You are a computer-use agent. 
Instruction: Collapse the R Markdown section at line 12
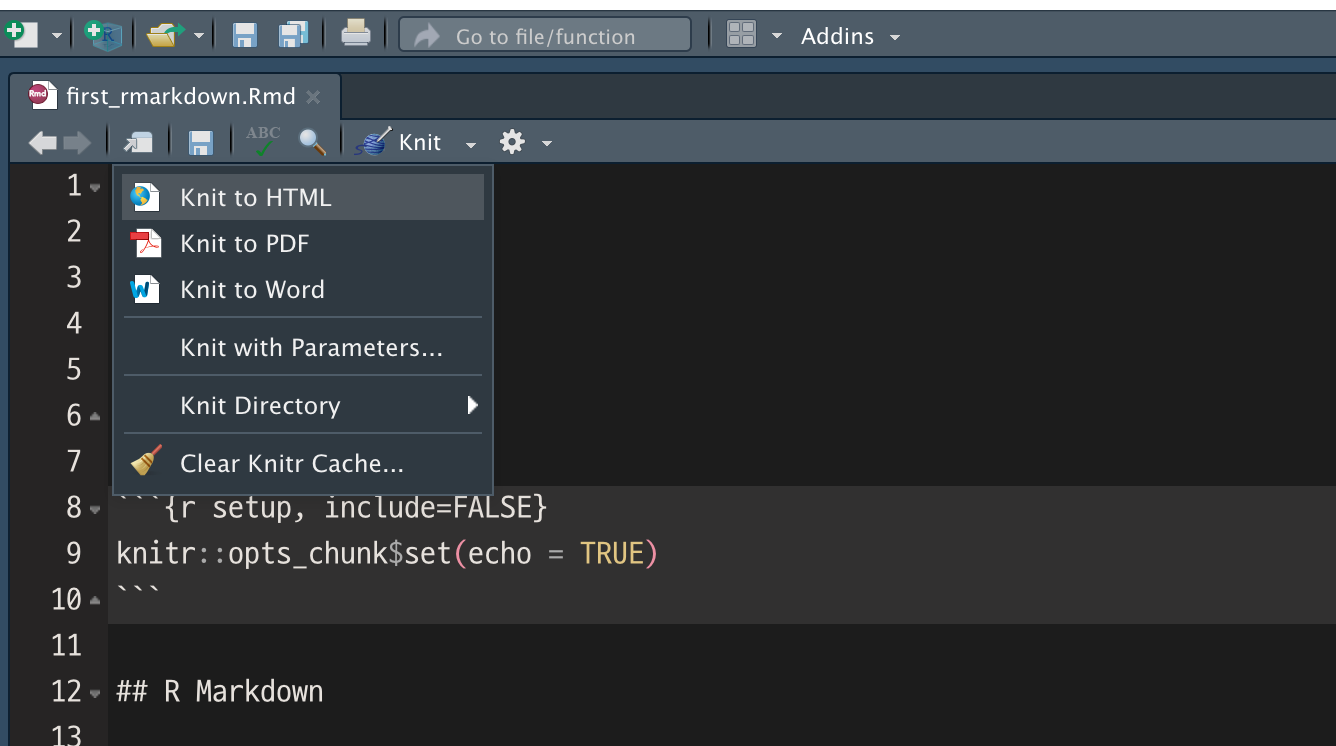click(95, 693)
